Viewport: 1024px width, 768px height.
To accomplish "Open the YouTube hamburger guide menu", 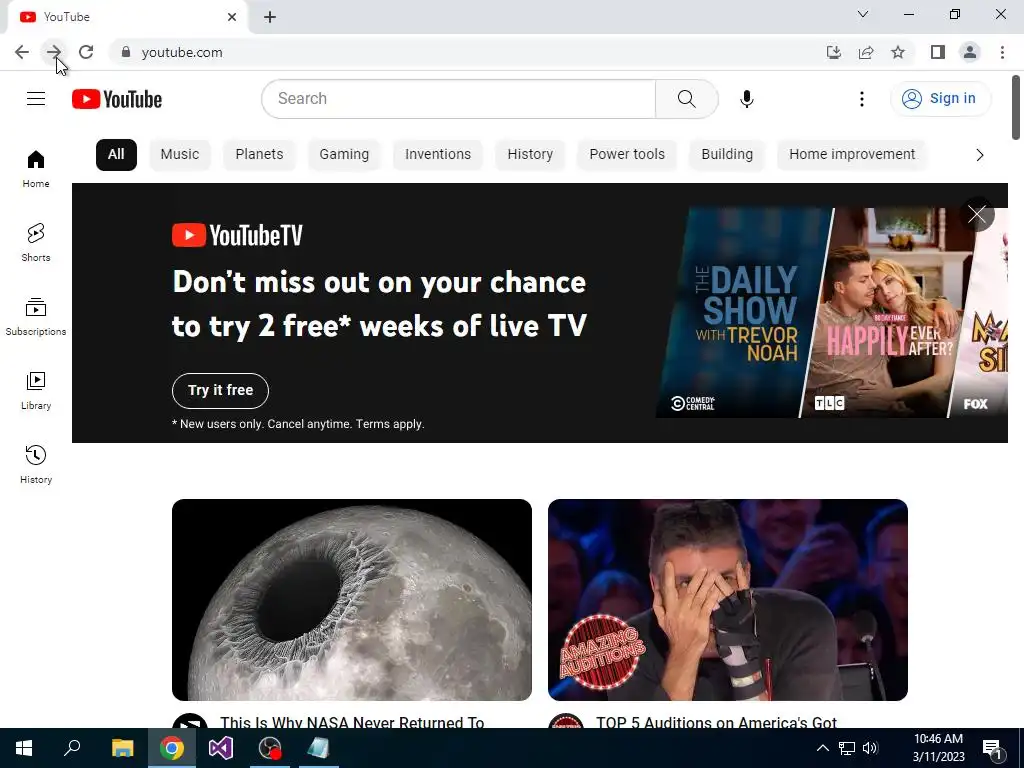I will click(x=36, y=99).
